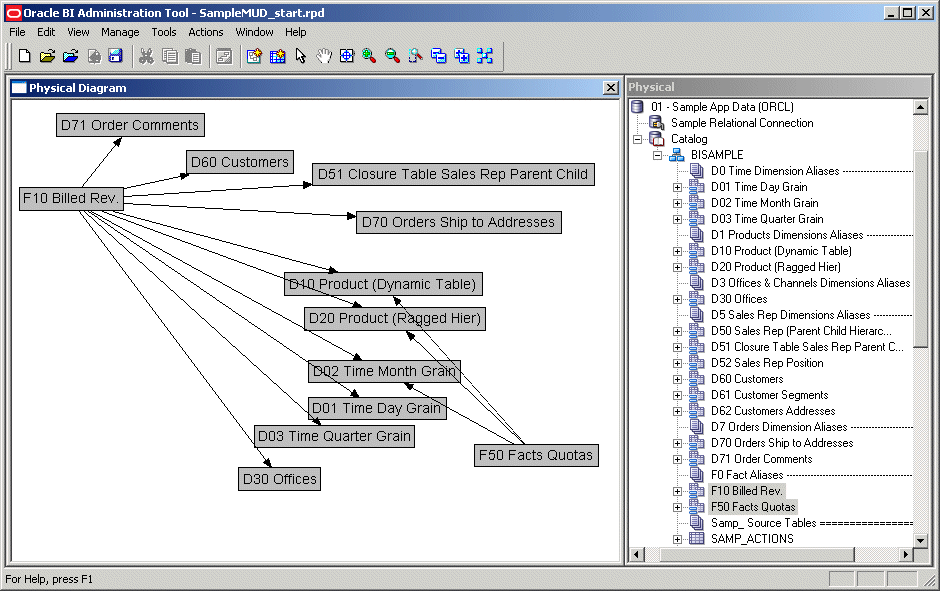
Task: Select the D71 Order Comments diagram box
Action: click(130, 125)
